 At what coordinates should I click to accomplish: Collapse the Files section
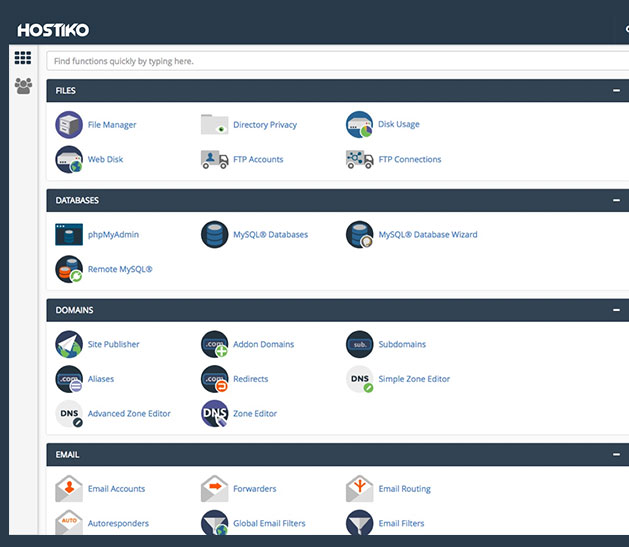(x=617, y=91)
